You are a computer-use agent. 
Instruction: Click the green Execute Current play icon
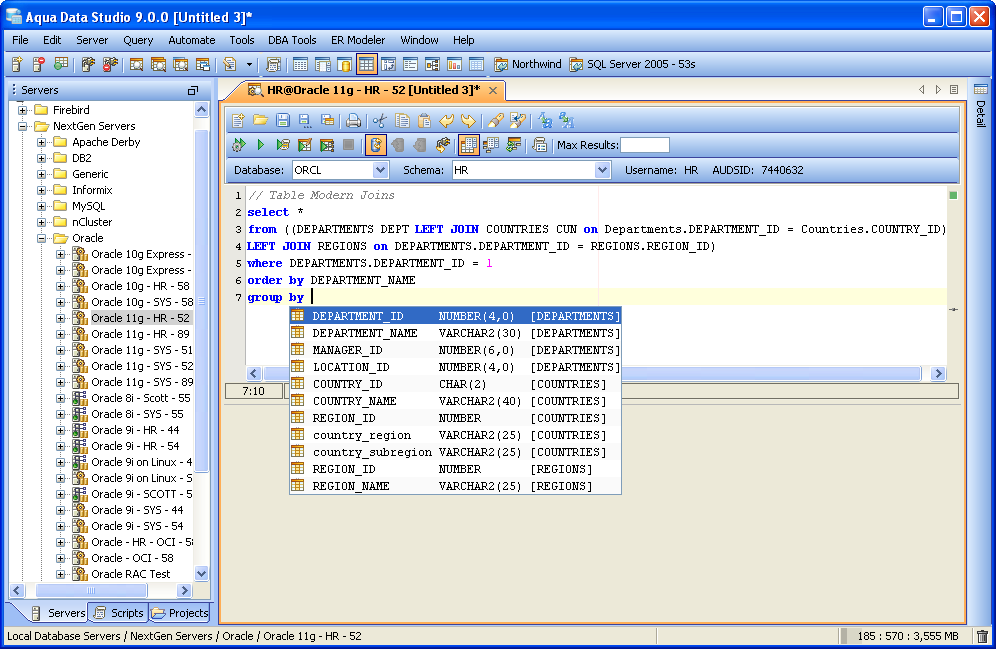(260, 145)
